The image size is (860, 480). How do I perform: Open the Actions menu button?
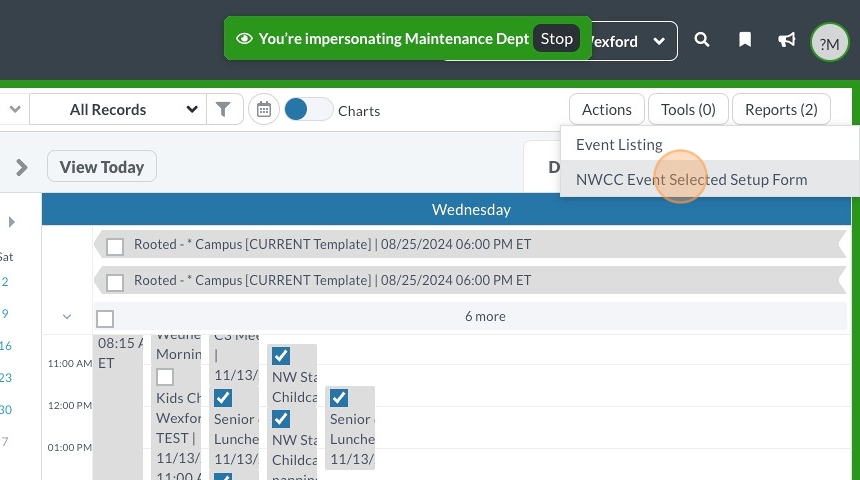click(606, 110)
